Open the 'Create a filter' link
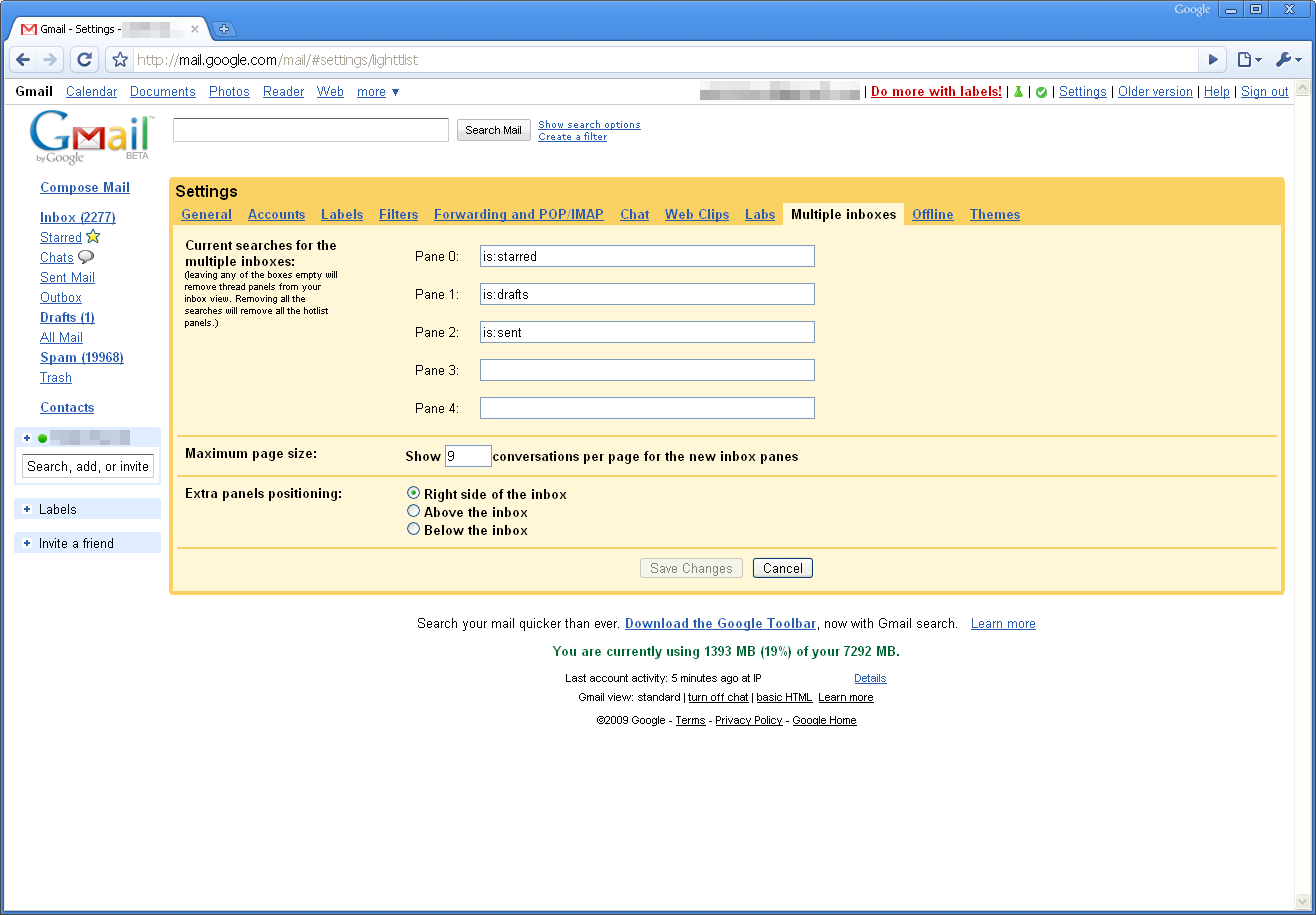Viewport: 1316px width, 915px height. 572,137
